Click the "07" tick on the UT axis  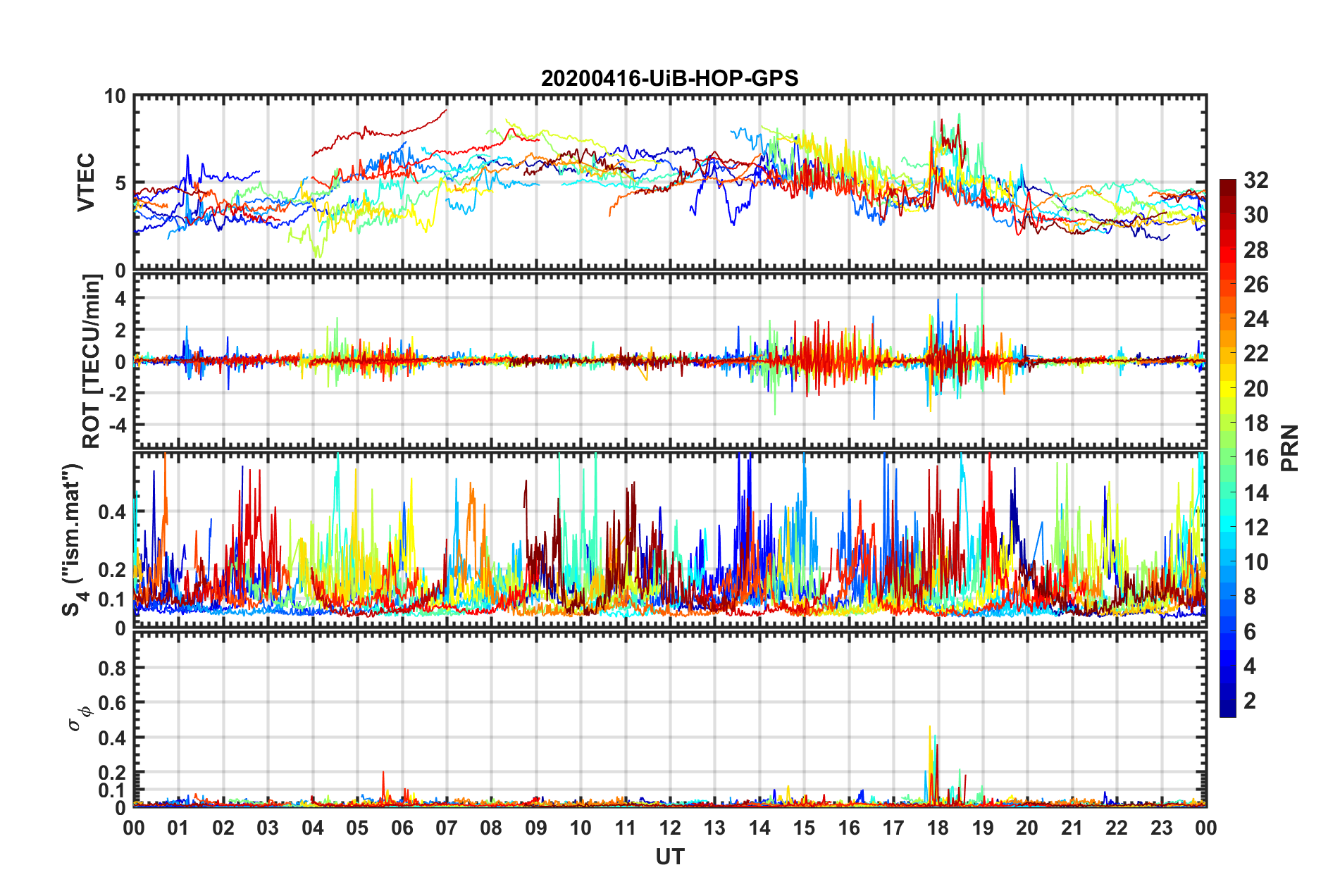coord(447,828)
